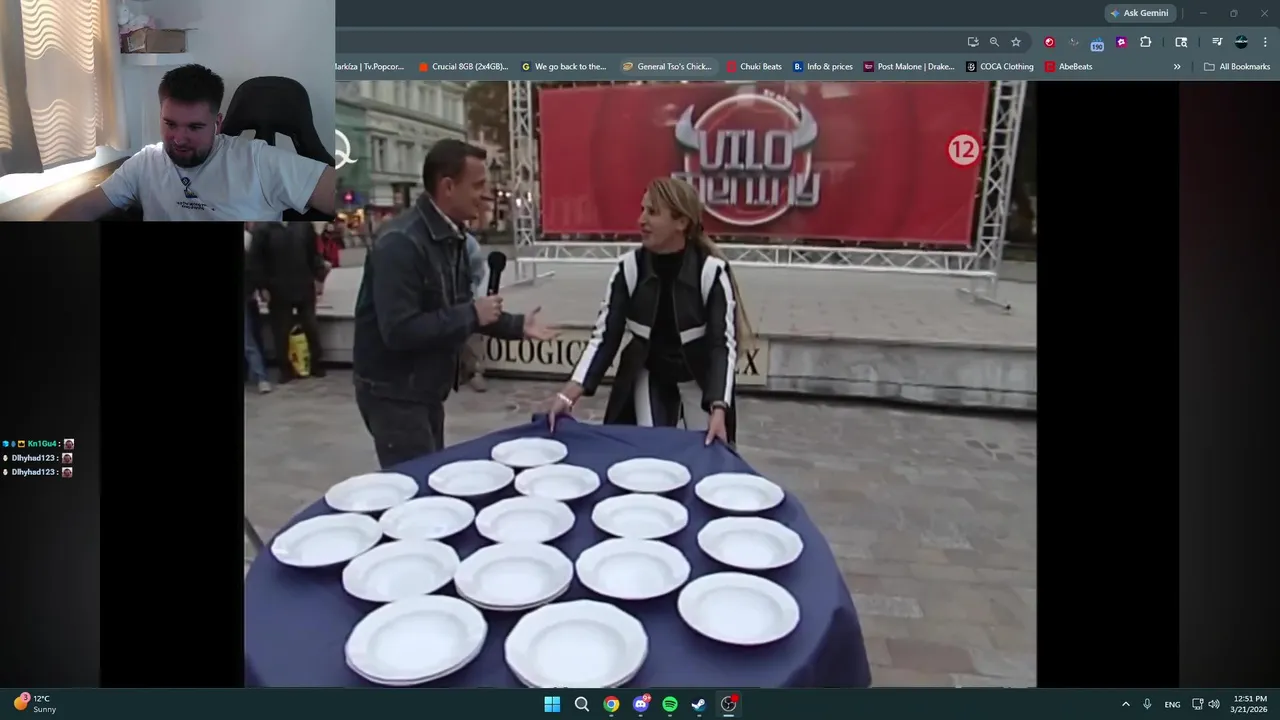1280x720 pixels.
Task: Open OBS Studio from the taskbar
Action: [x=729, y=704]
